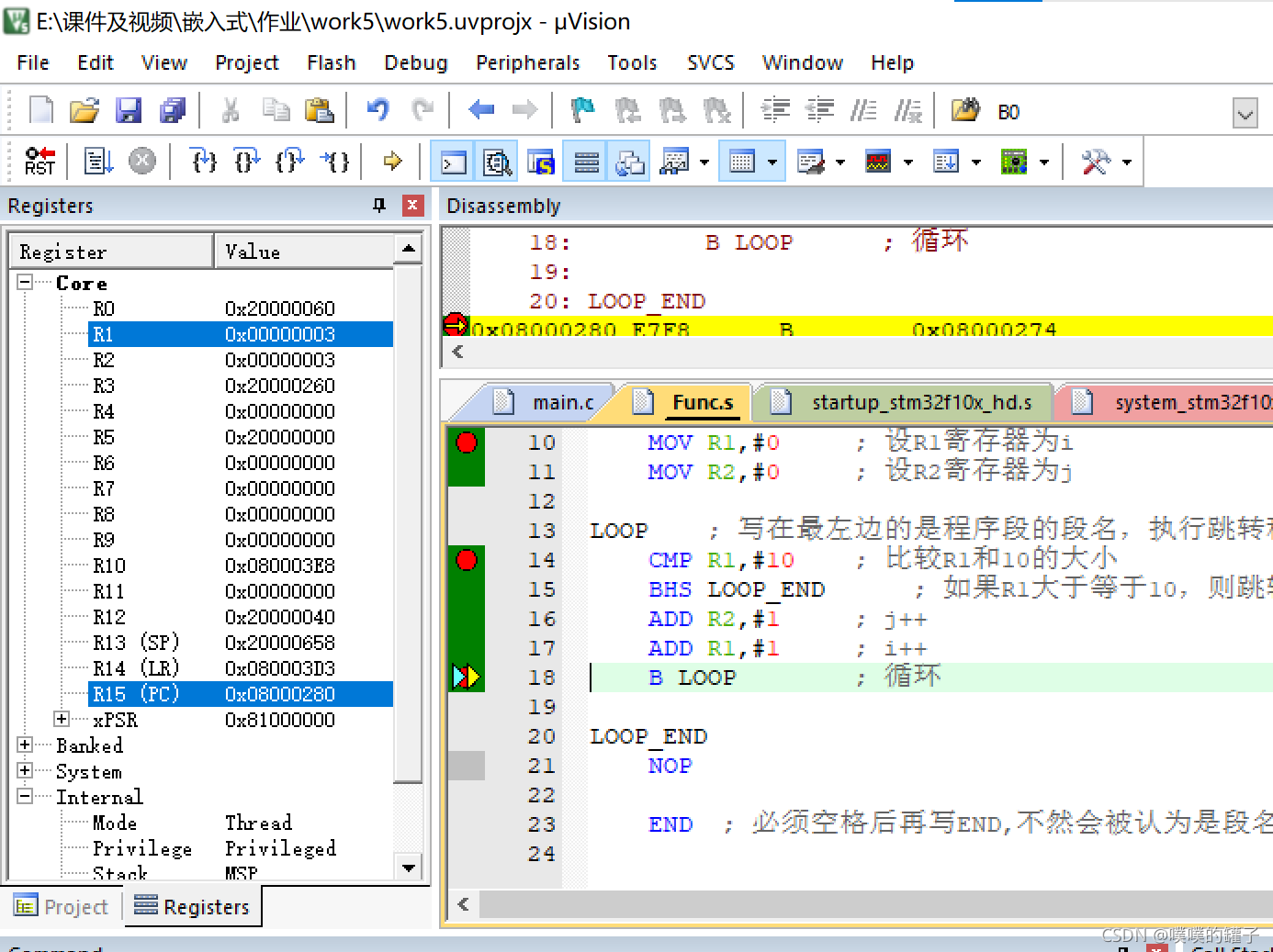The width and height of the screenshot is (1273, 952).
Task: Collapse the Internal register group
Action: pyautogui.click(x=26, y=796)
